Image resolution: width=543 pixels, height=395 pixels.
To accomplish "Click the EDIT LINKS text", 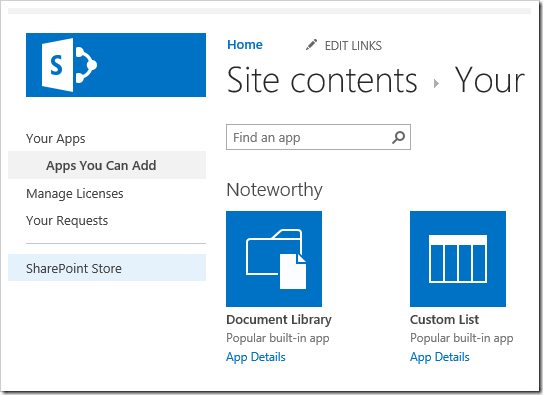I will coord(353,46).
